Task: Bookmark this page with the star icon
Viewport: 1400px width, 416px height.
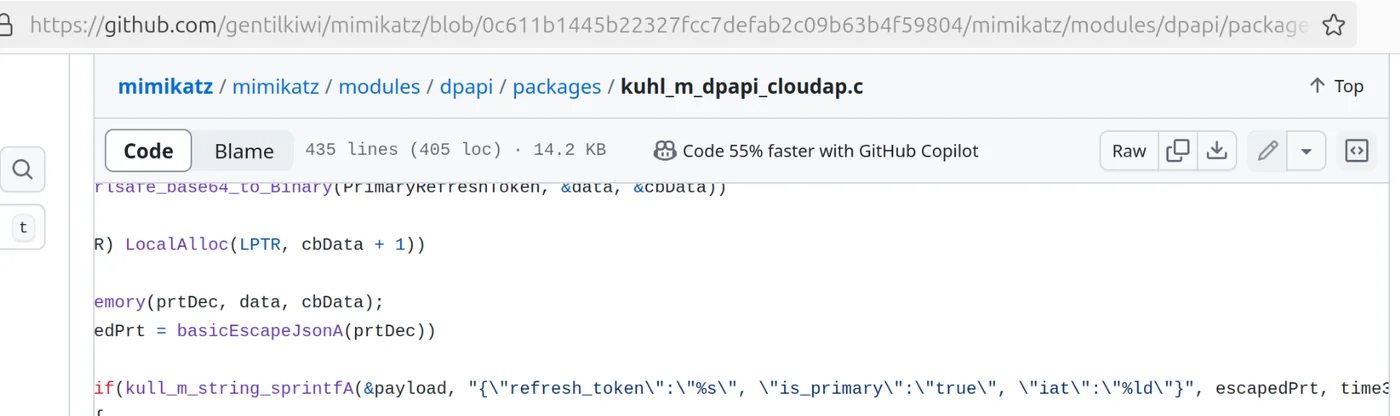Action: (x=1333, y=25)
